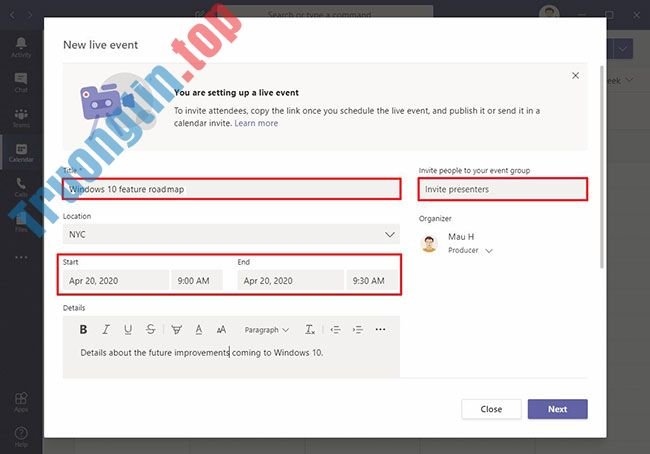Increase indent of paragraph
The image size is (650, 454).
coord(358,330)
